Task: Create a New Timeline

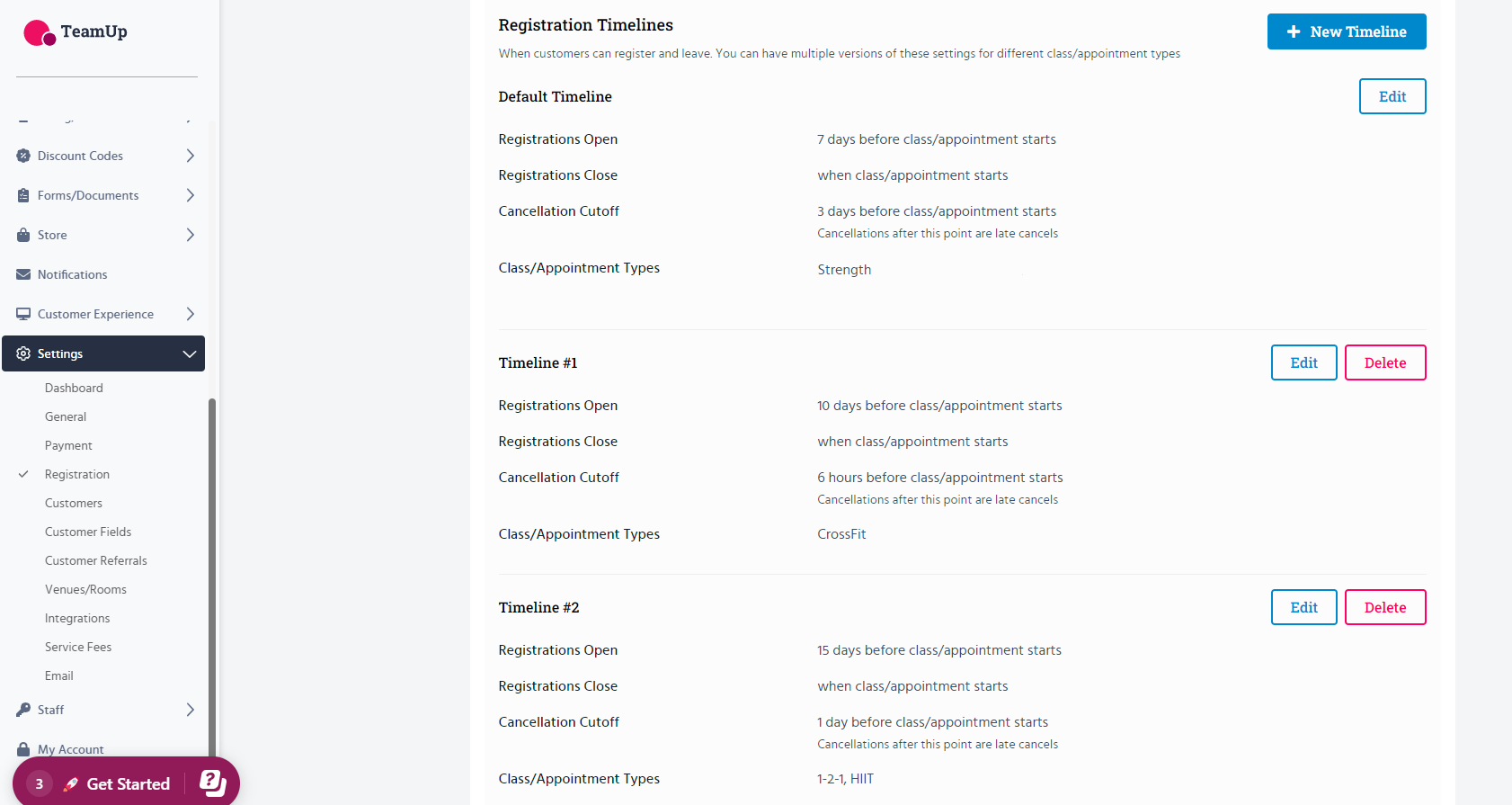Action: [1346, 31]
